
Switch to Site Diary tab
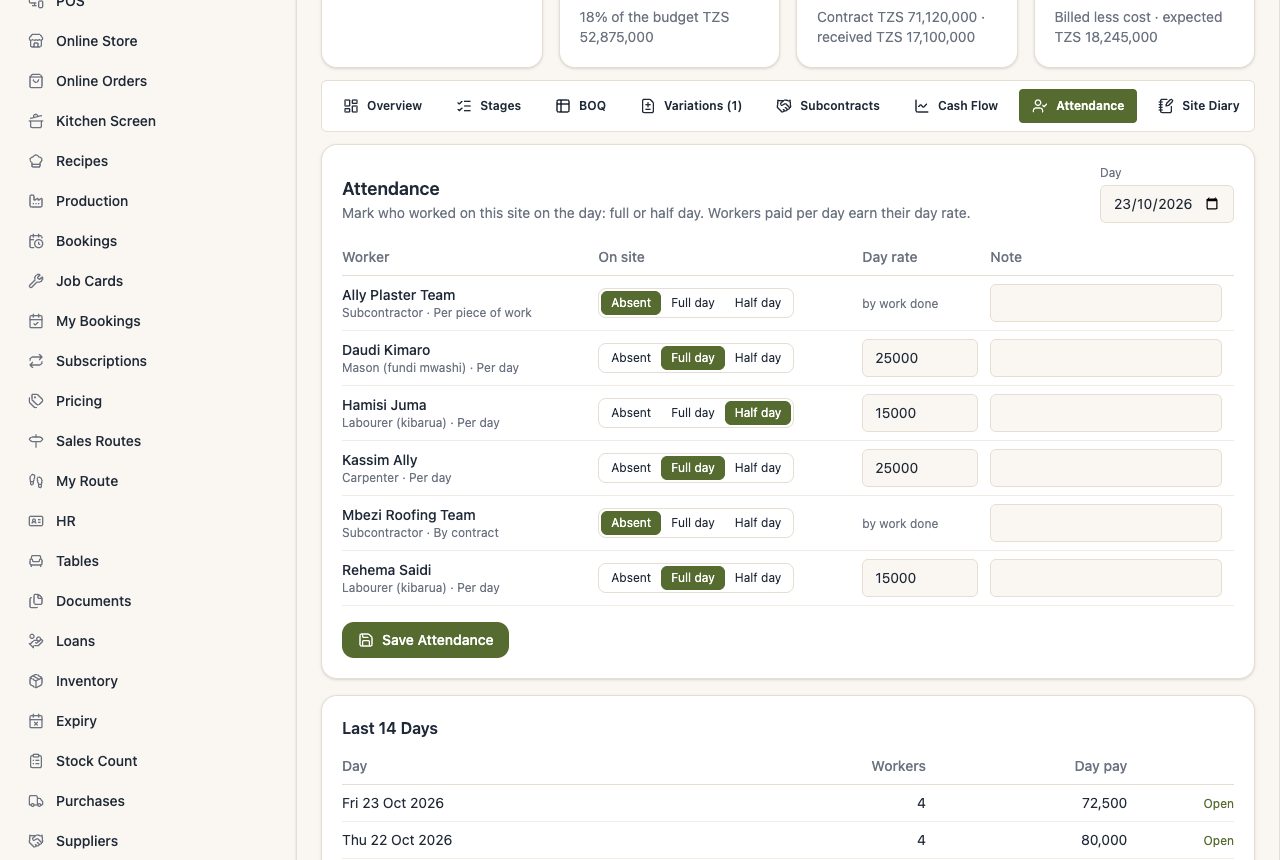tap(1198, 106)
